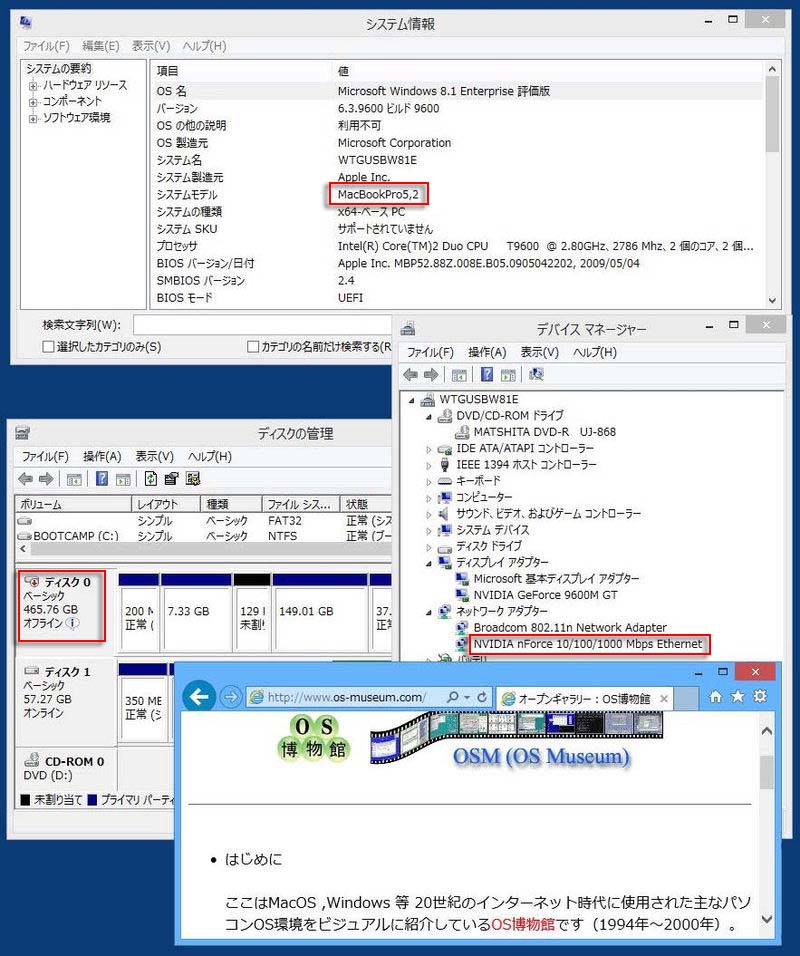The height and width of the screenshot is (956, 800).
Task: Select the 7.33 GB partition on Disk 0
Action: [196, 612]
